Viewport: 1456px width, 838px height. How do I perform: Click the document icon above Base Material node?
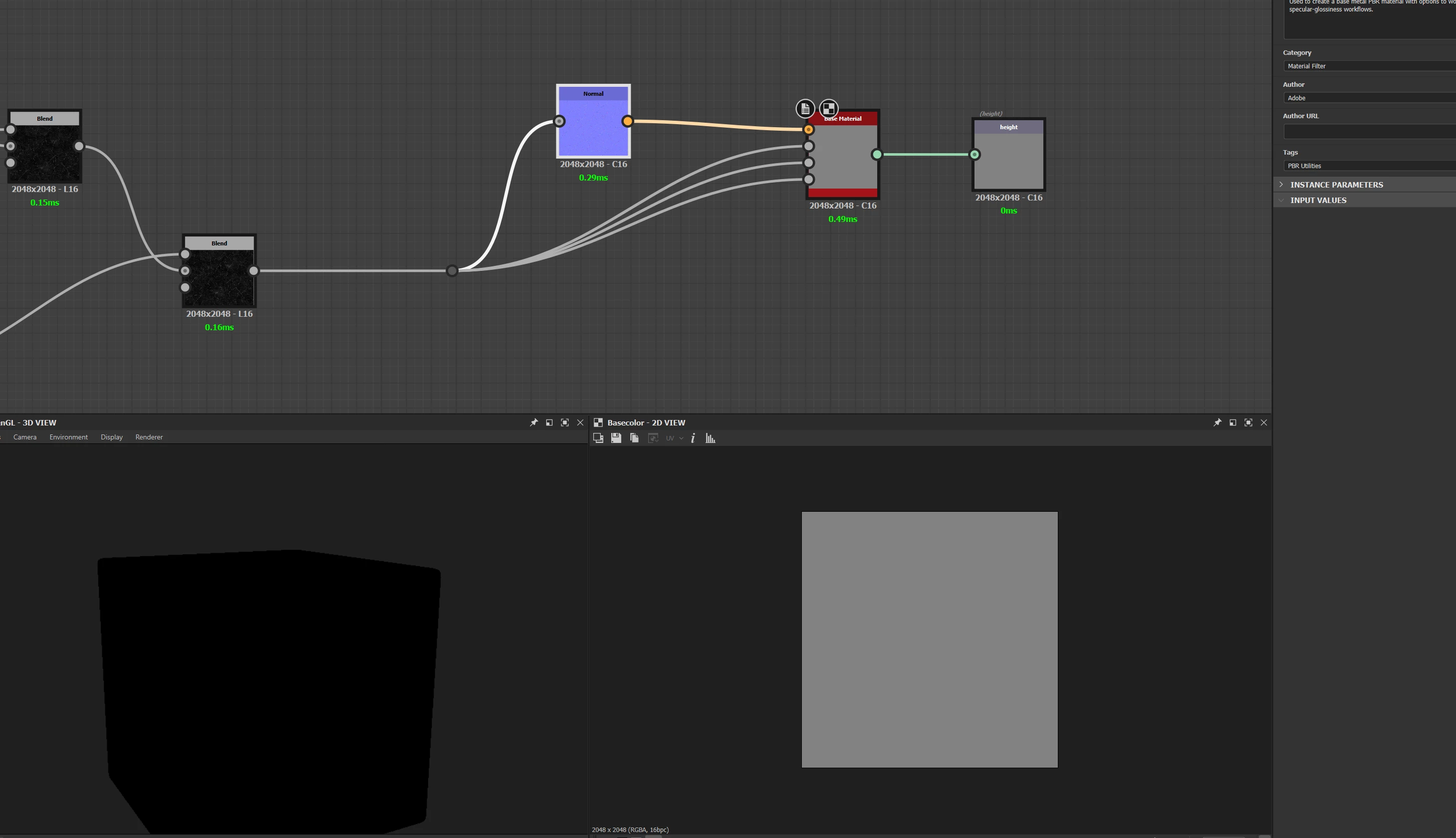(x=805, y=108)
